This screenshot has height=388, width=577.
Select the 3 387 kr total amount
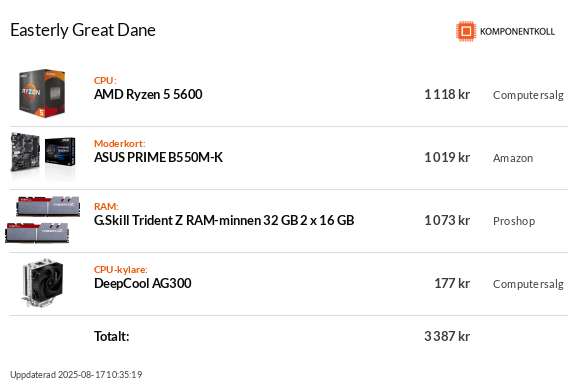click(447, 336)
